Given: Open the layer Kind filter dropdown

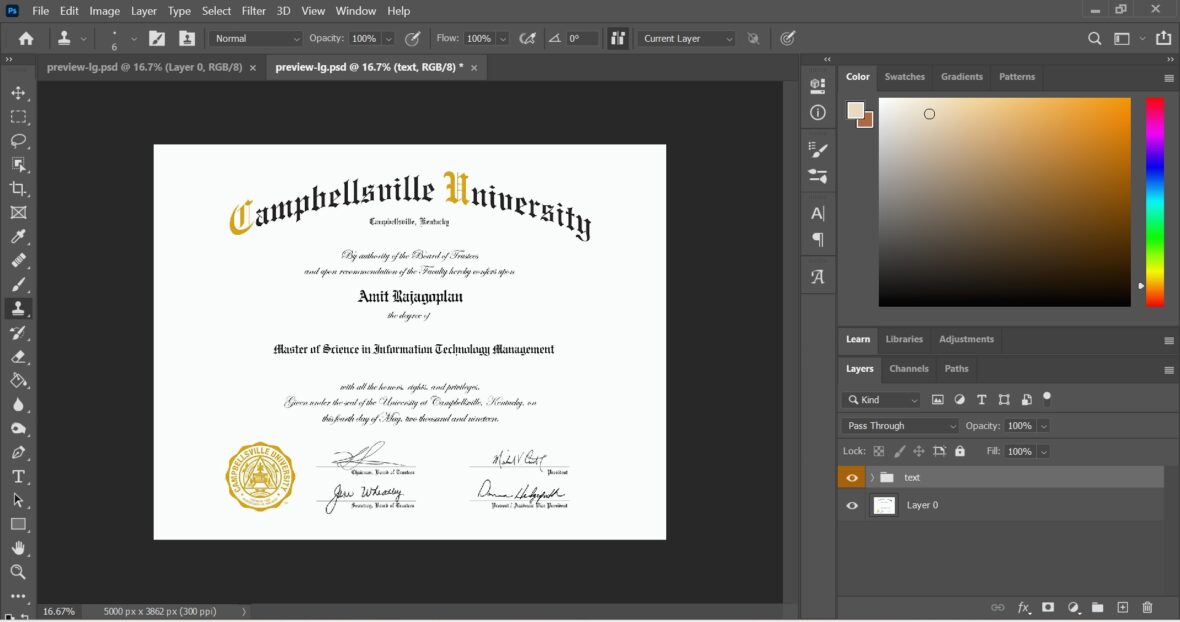Looking at the screenshot, I should [880, 399].
